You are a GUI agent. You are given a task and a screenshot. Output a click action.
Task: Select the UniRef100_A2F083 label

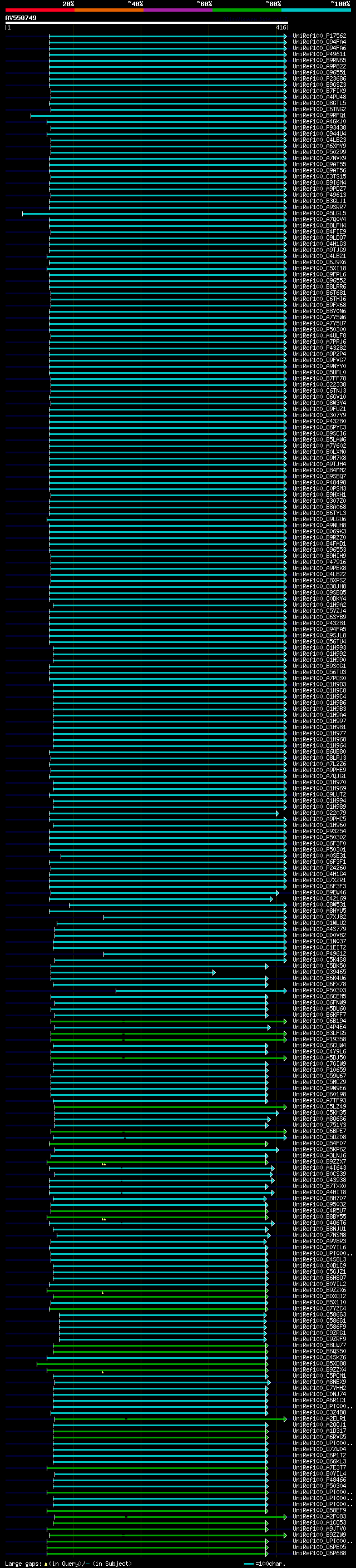pos(319,1517)
